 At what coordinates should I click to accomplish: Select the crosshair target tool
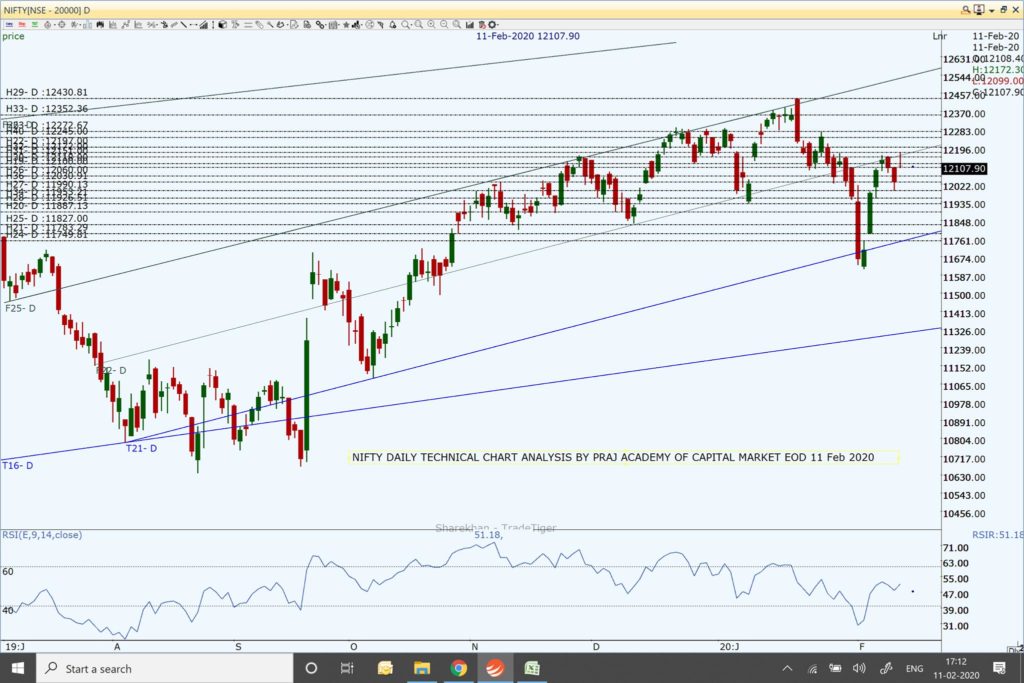pyautogui.click(x=61, y=25)
